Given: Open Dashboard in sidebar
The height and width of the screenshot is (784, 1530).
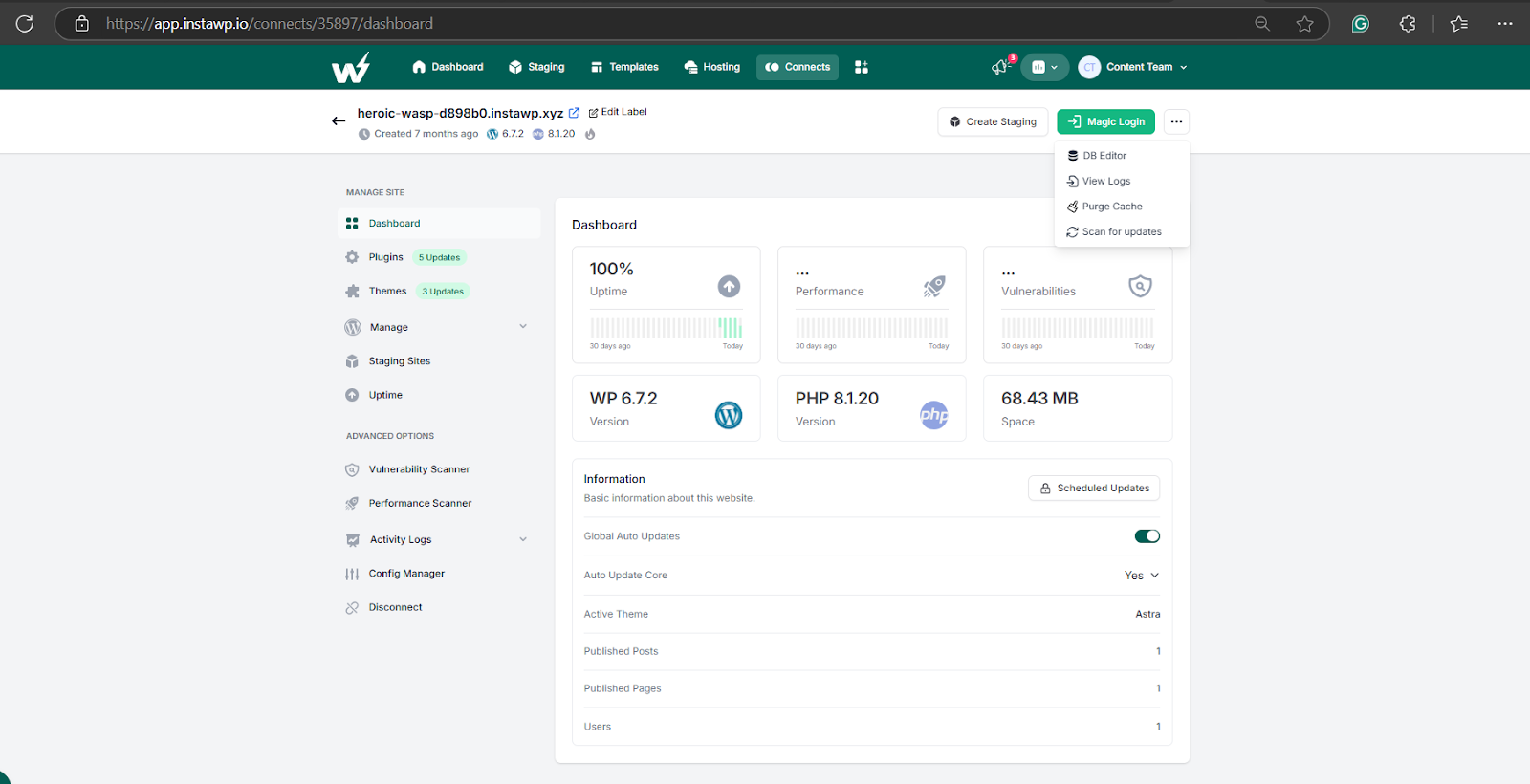Looking at the screenshot, I should pyautogui.click(x=439, y=224).
